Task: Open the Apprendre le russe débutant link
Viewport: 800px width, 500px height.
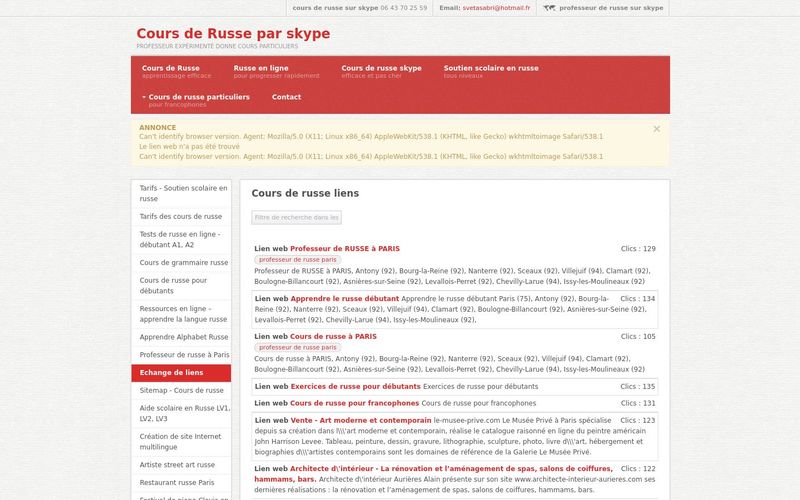Action: pos(345,299)
